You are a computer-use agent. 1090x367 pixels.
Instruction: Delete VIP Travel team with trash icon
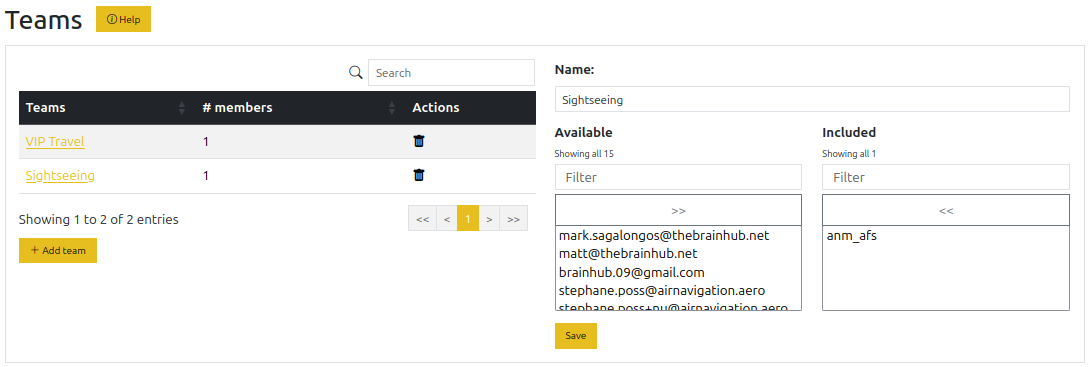pos(418,141)
